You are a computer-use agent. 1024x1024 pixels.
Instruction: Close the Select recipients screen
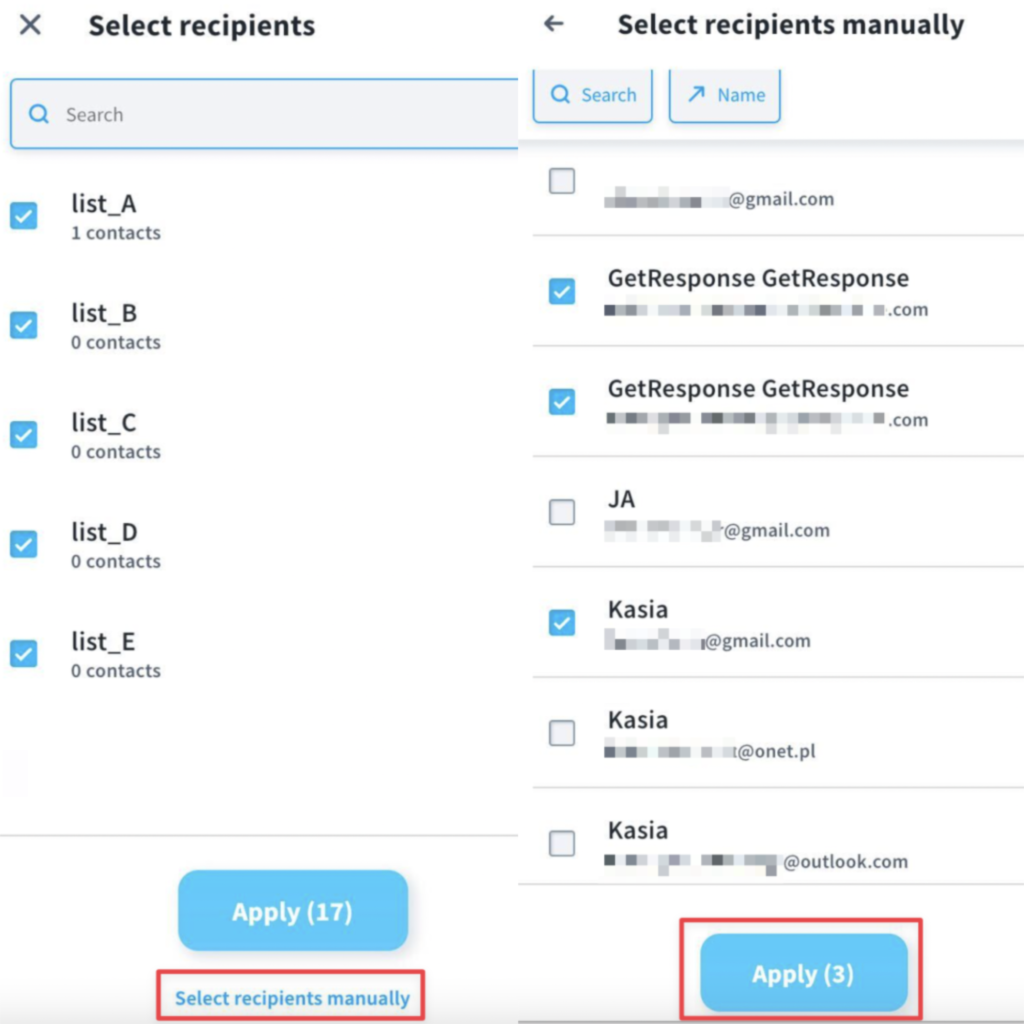tap(30, 25)
